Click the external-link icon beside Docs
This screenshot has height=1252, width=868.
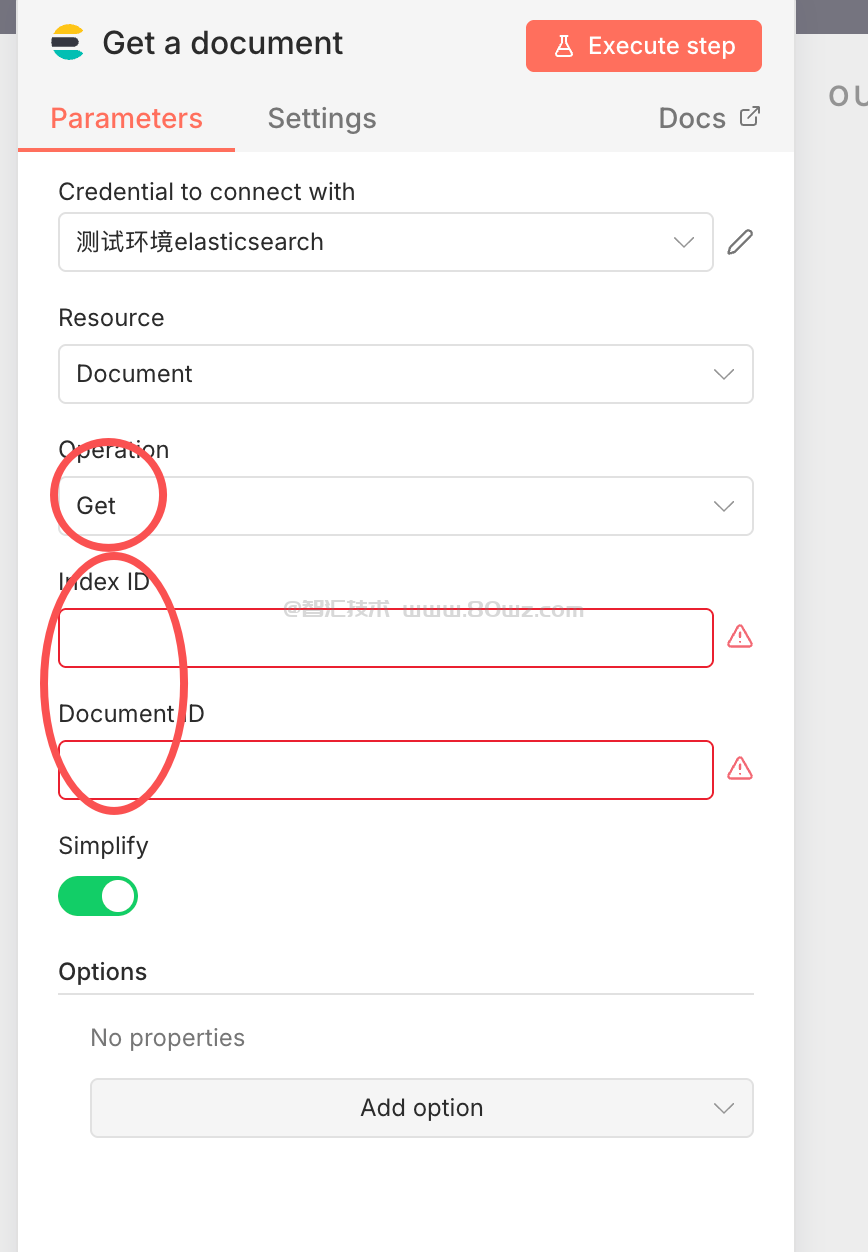tap(749, 117)
